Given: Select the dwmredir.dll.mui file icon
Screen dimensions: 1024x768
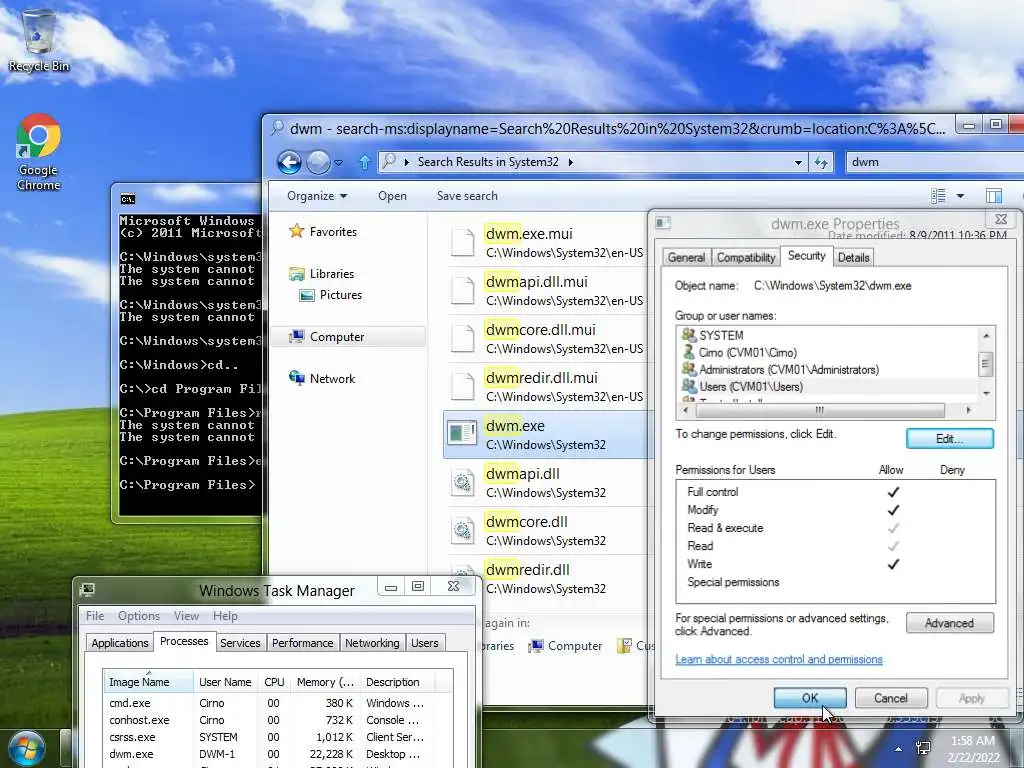Looking at the screenshot, I should (x=462, y=386).
